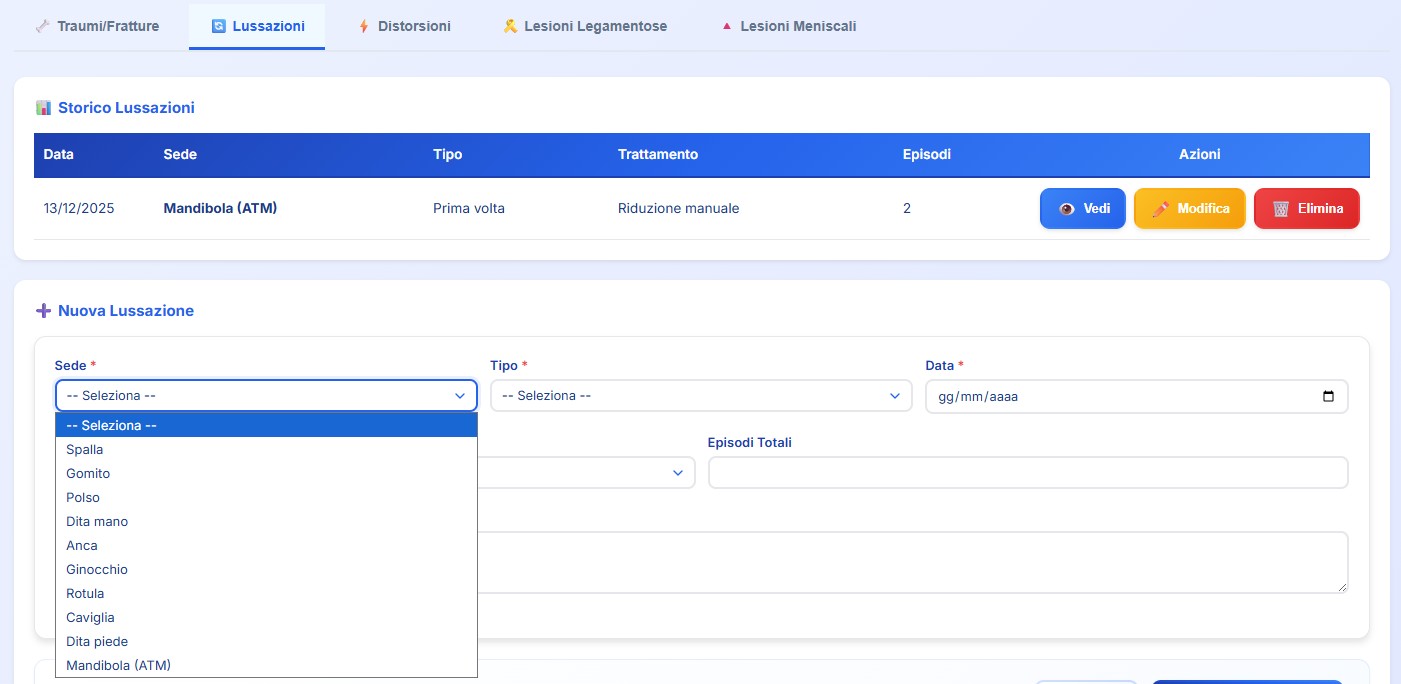Viewport: 1401px width, 684px height.
Task: Expand the Tipo dropdown
Action: click(x=700, y=396)
